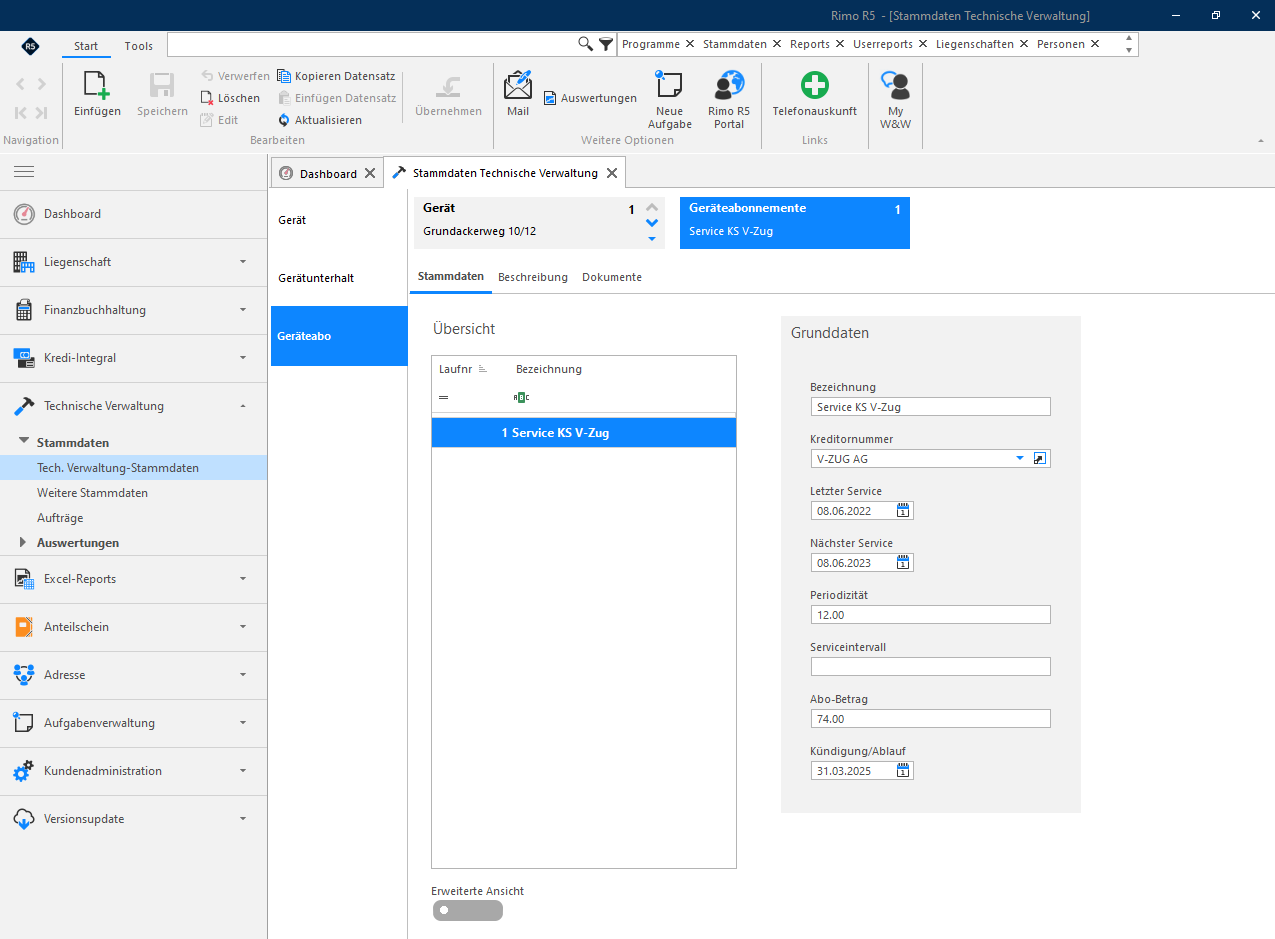Select the Stammdaten sub-tab
Image resolution: width=1275 pixels, height=939 pixels.
pyautogui.click(x=451, y=276)
